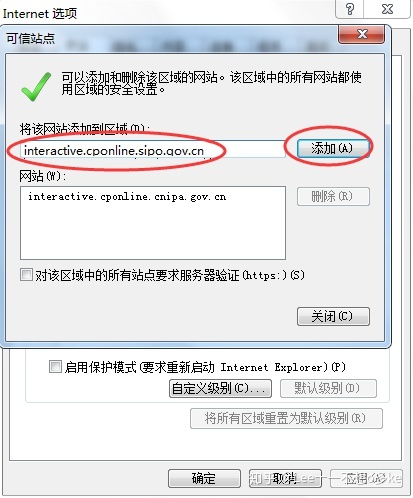413x498 pixels.
Task: Click 将所有区域重置为默认级别(R) button
Action: click(x=286, y=418)
